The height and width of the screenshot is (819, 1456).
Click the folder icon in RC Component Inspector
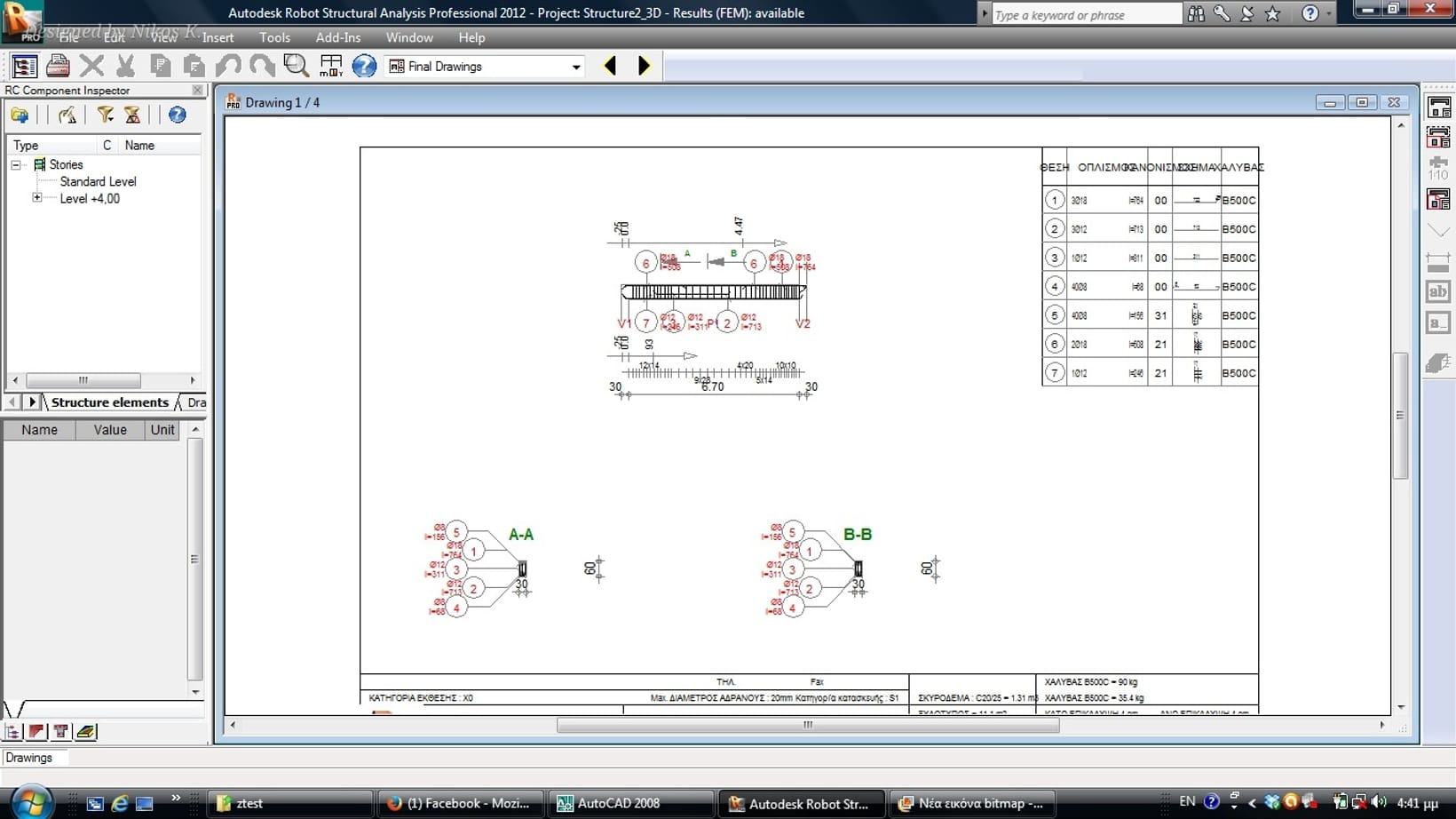point(20,115)
